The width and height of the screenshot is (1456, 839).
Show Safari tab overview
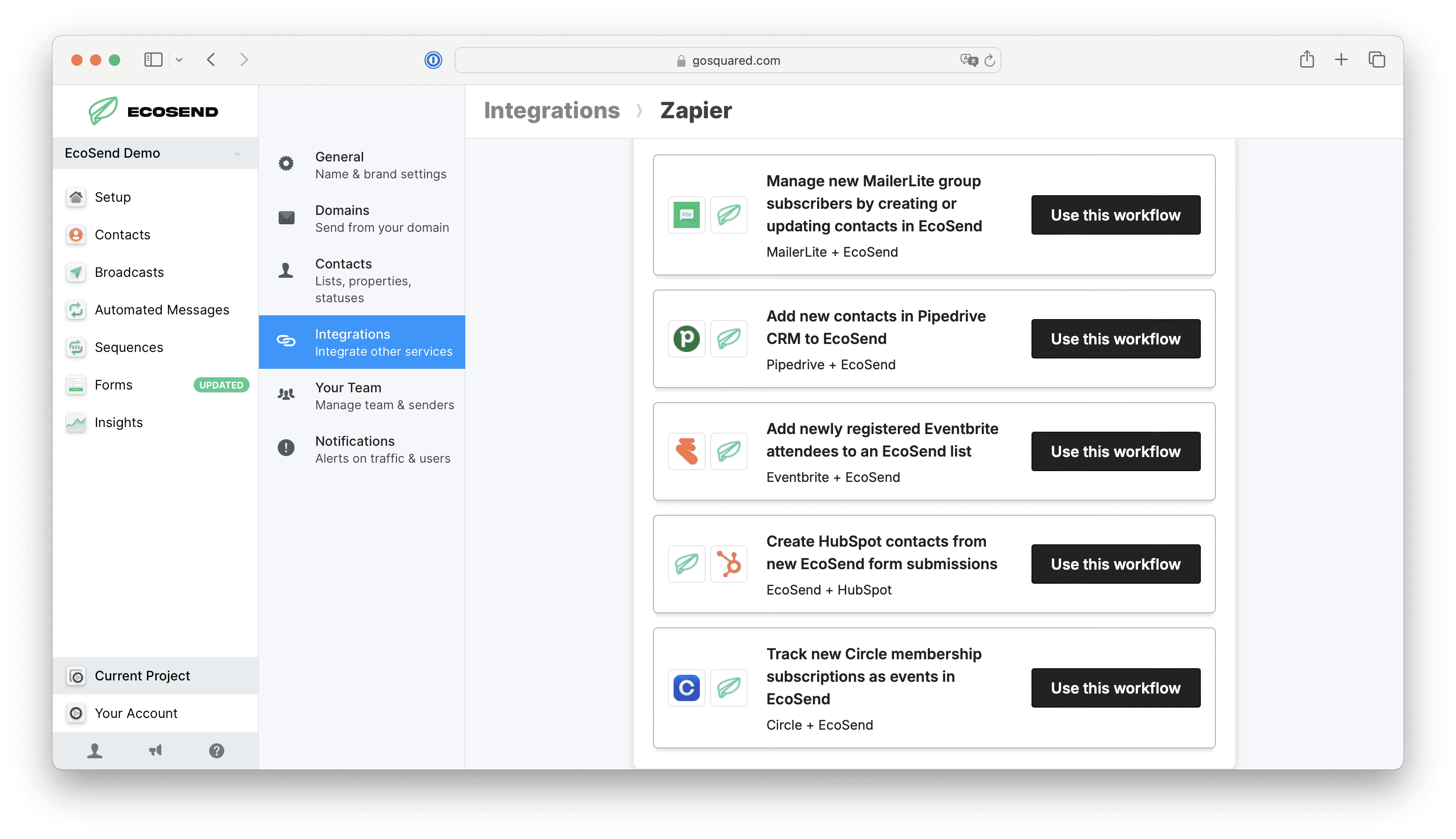click(x=1377, y=59)
